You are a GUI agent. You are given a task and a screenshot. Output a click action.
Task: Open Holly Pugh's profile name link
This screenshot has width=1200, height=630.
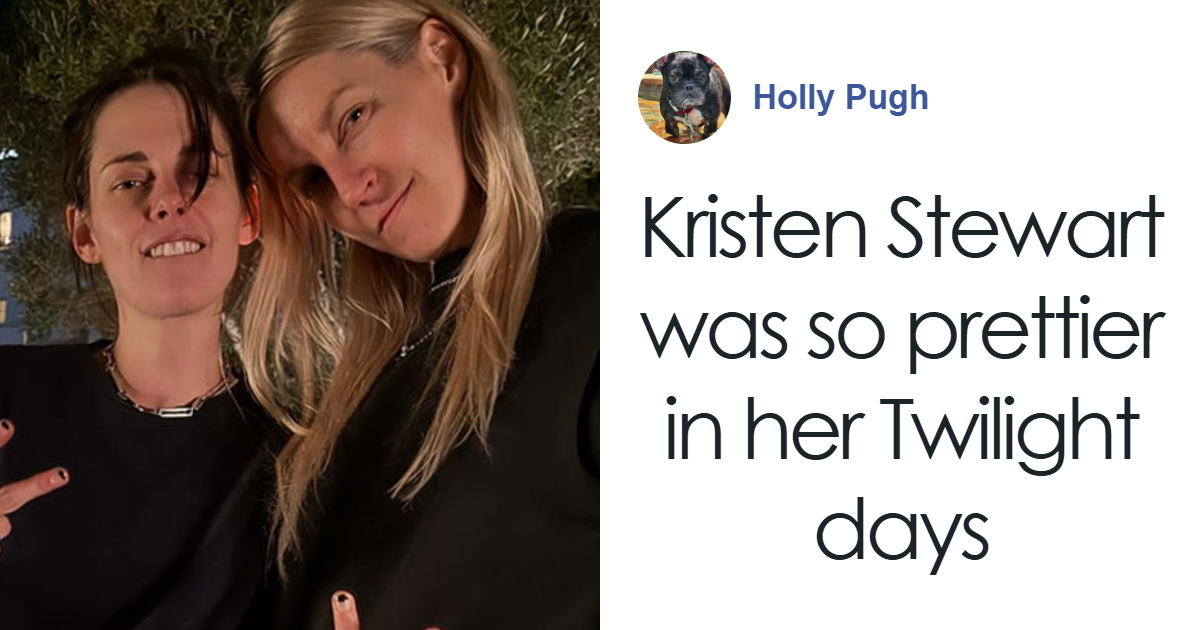pos(841,98)
